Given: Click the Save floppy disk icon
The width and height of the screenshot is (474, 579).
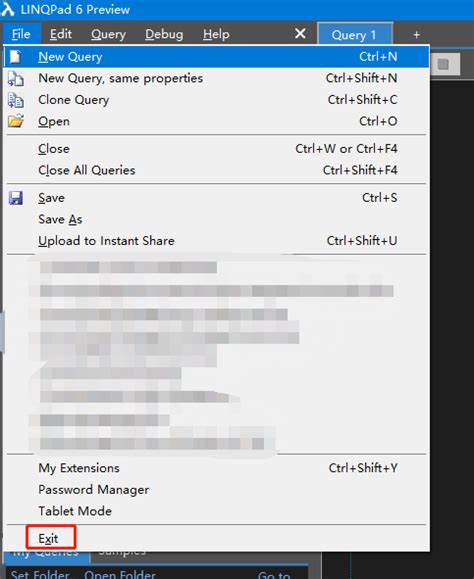Looking at the screenshot, I should [16, 198].
